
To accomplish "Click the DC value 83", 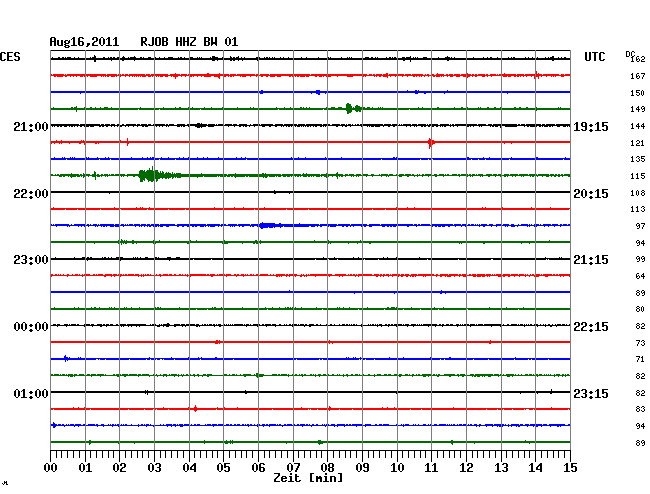I will pos(640,409).
